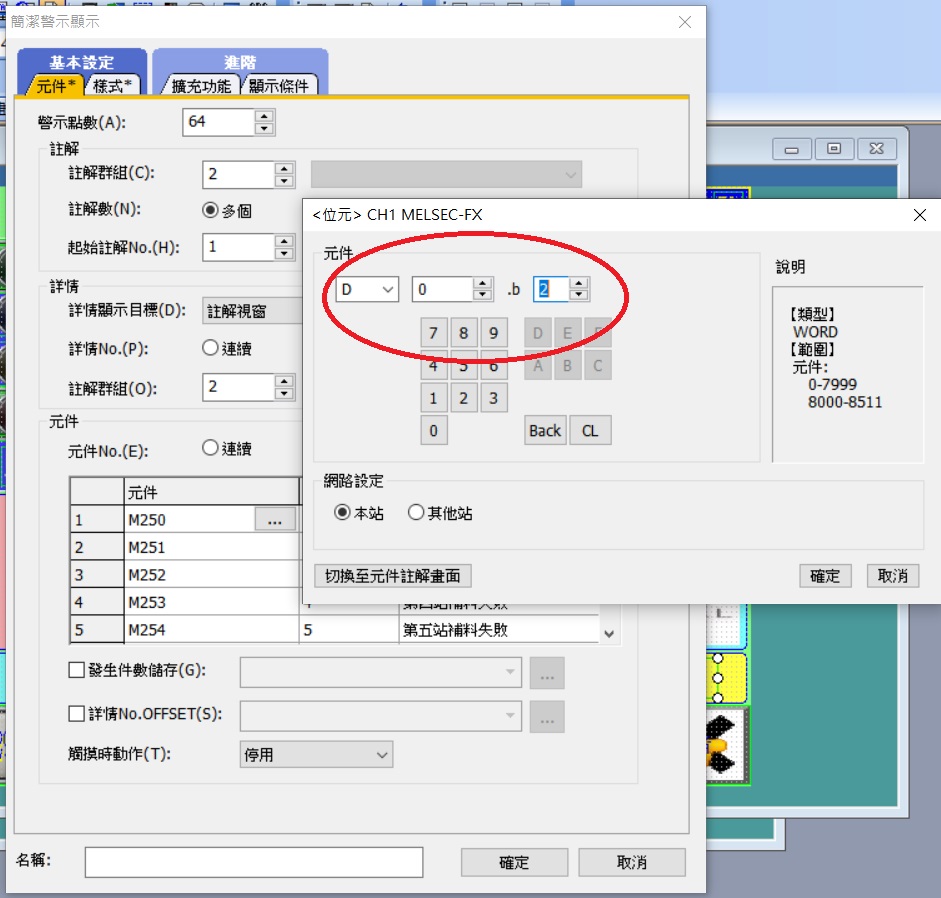Increase the 警示點數 value with up arrow
The width and height of the screenshot is (941, 898).
point(264,117)
